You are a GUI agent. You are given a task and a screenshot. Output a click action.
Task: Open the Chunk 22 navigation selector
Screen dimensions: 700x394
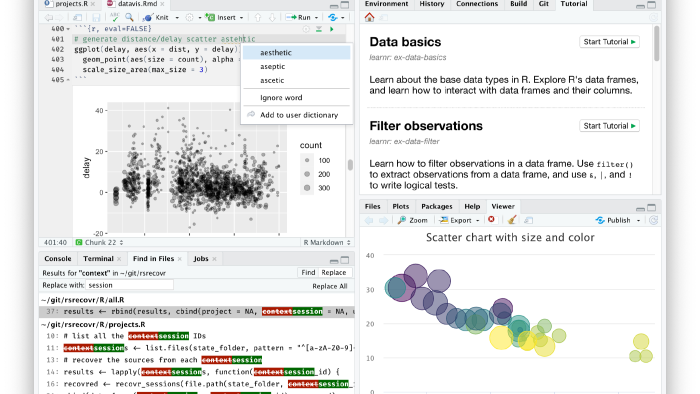click(100, 242)
